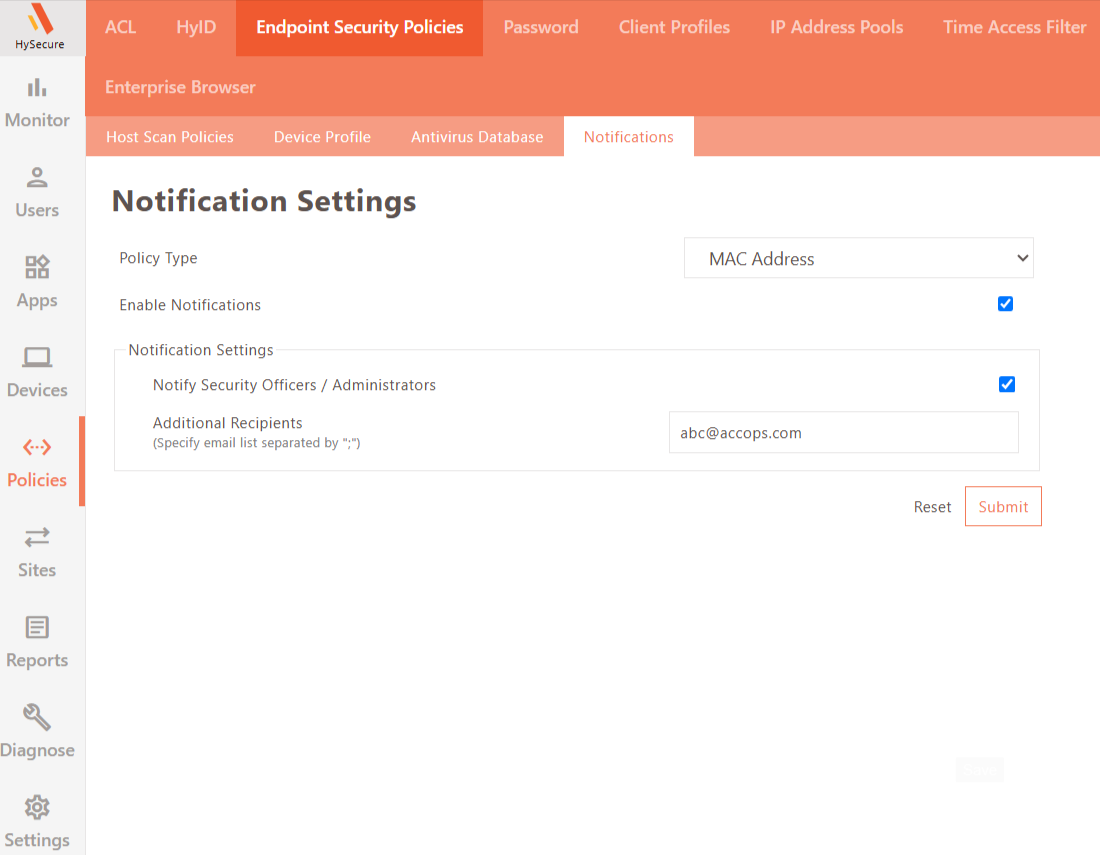Open the Sites arrows icon
The height and width of the screenshot is (855, 1100).
coord(37,537)
